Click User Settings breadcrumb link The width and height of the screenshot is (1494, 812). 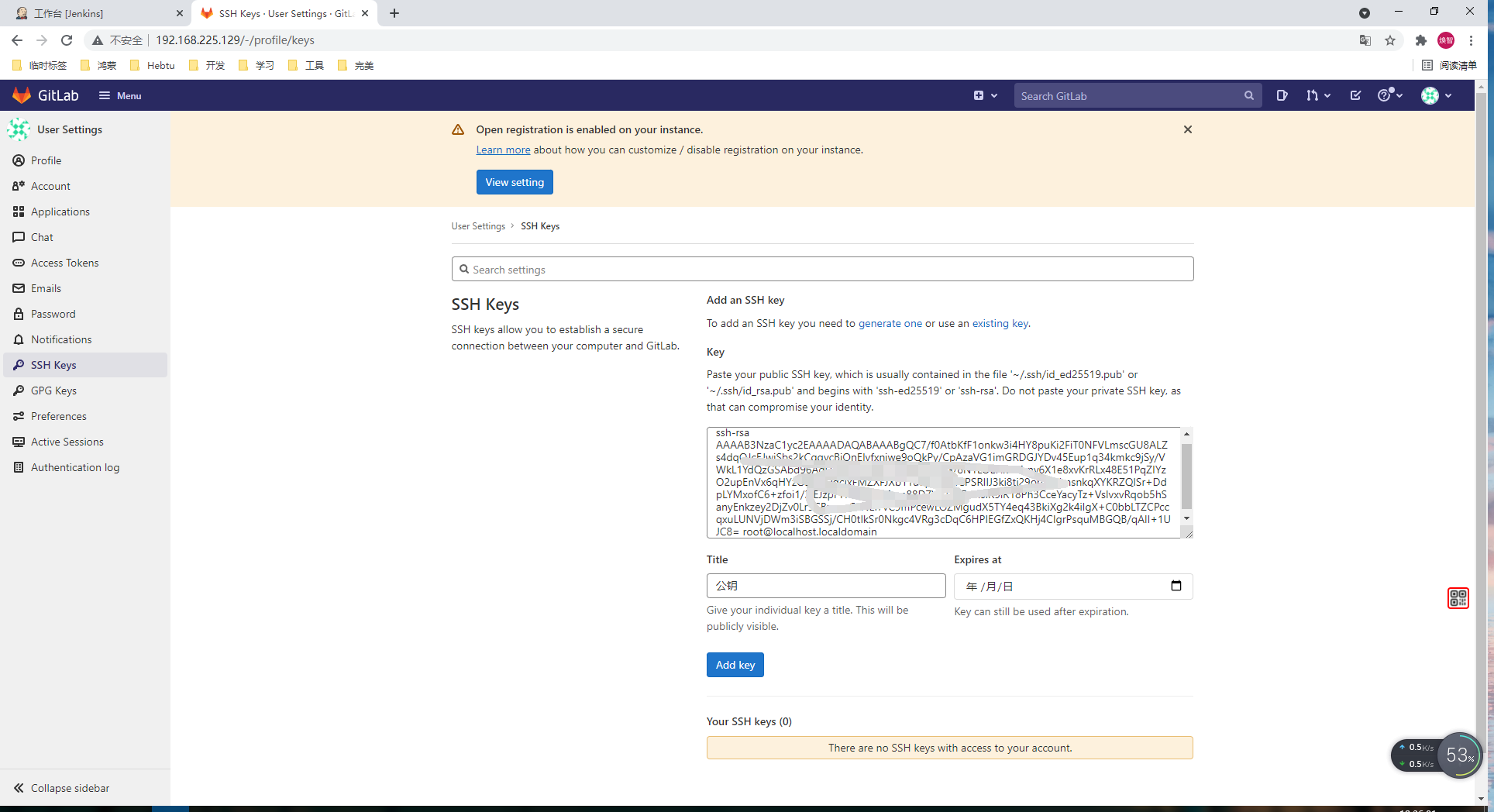(x=478, y=226)
